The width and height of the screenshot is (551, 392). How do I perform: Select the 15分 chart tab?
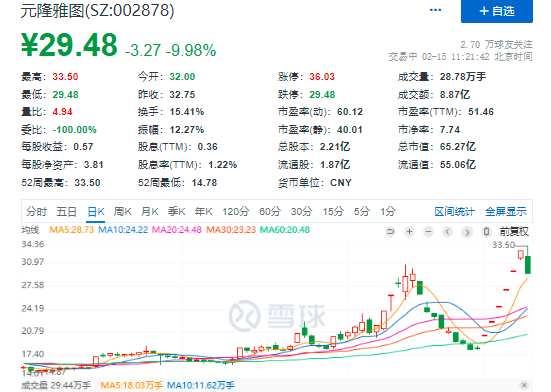(333, 211)
